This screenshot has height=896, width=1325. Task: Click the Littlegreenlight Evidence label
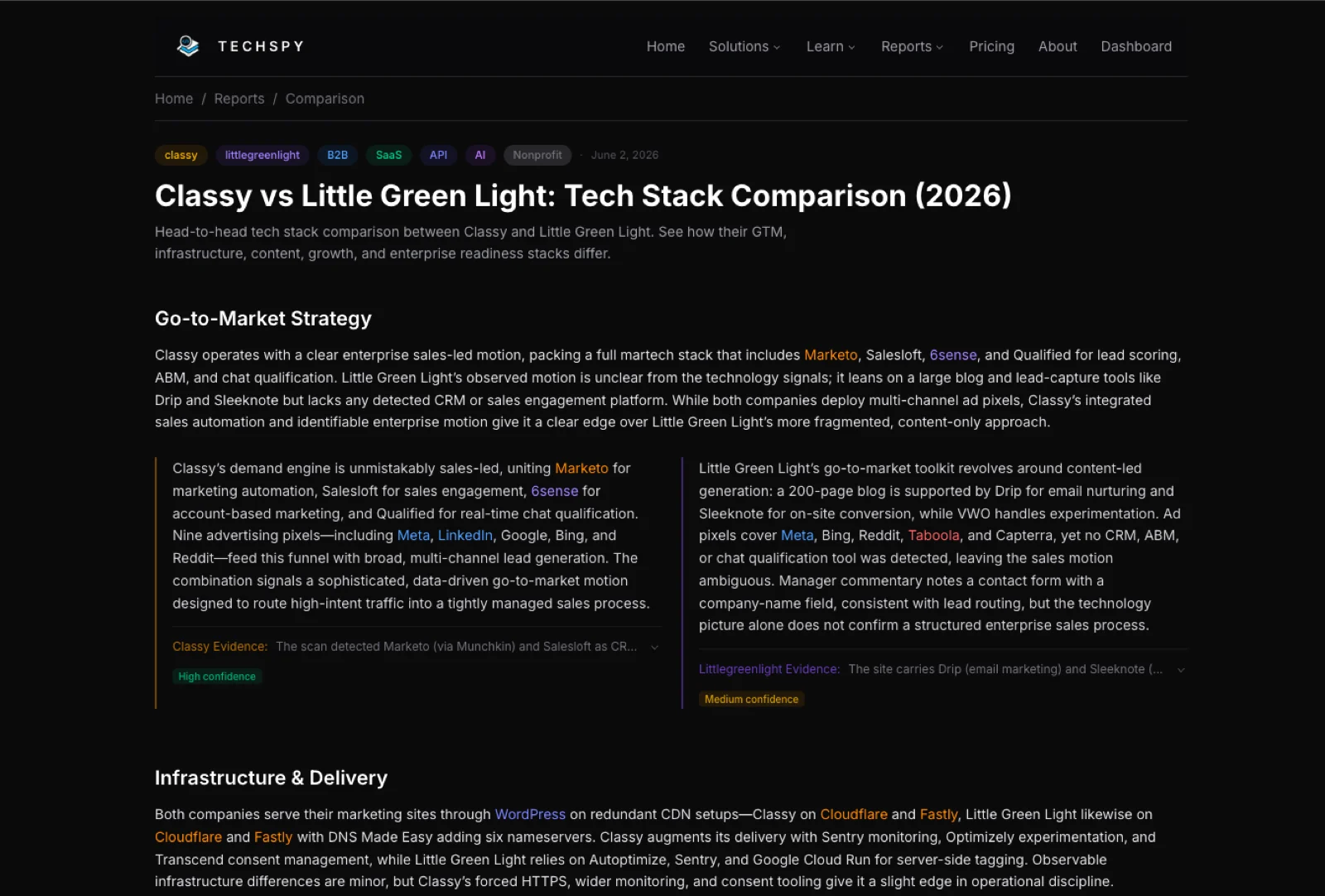click(x=769, y=668)
